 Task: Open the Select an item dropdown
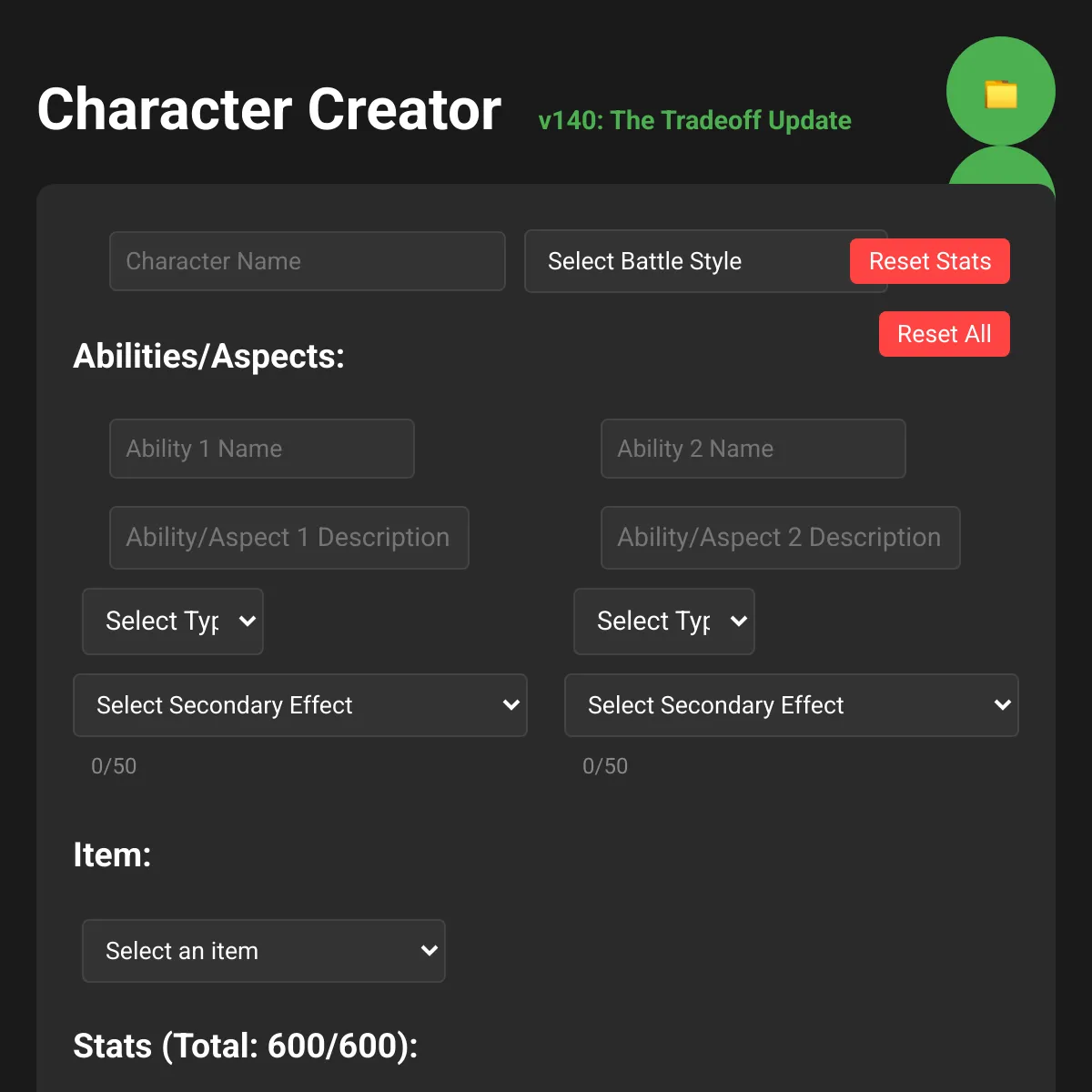[x=264, y=951]
